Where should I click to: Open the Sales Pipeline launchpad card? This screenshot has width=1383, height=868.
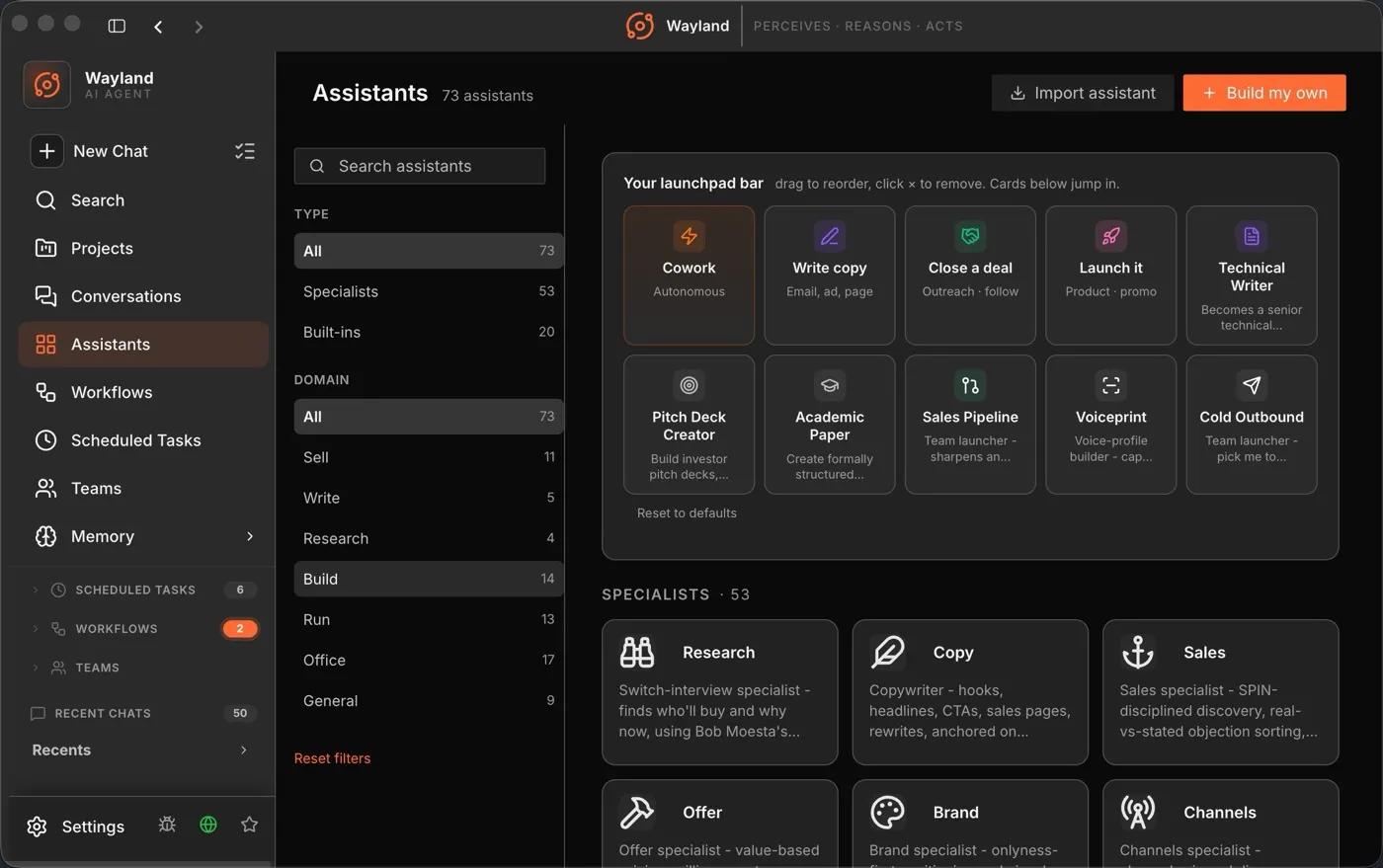pyautogui.click(x=970, y=425)
